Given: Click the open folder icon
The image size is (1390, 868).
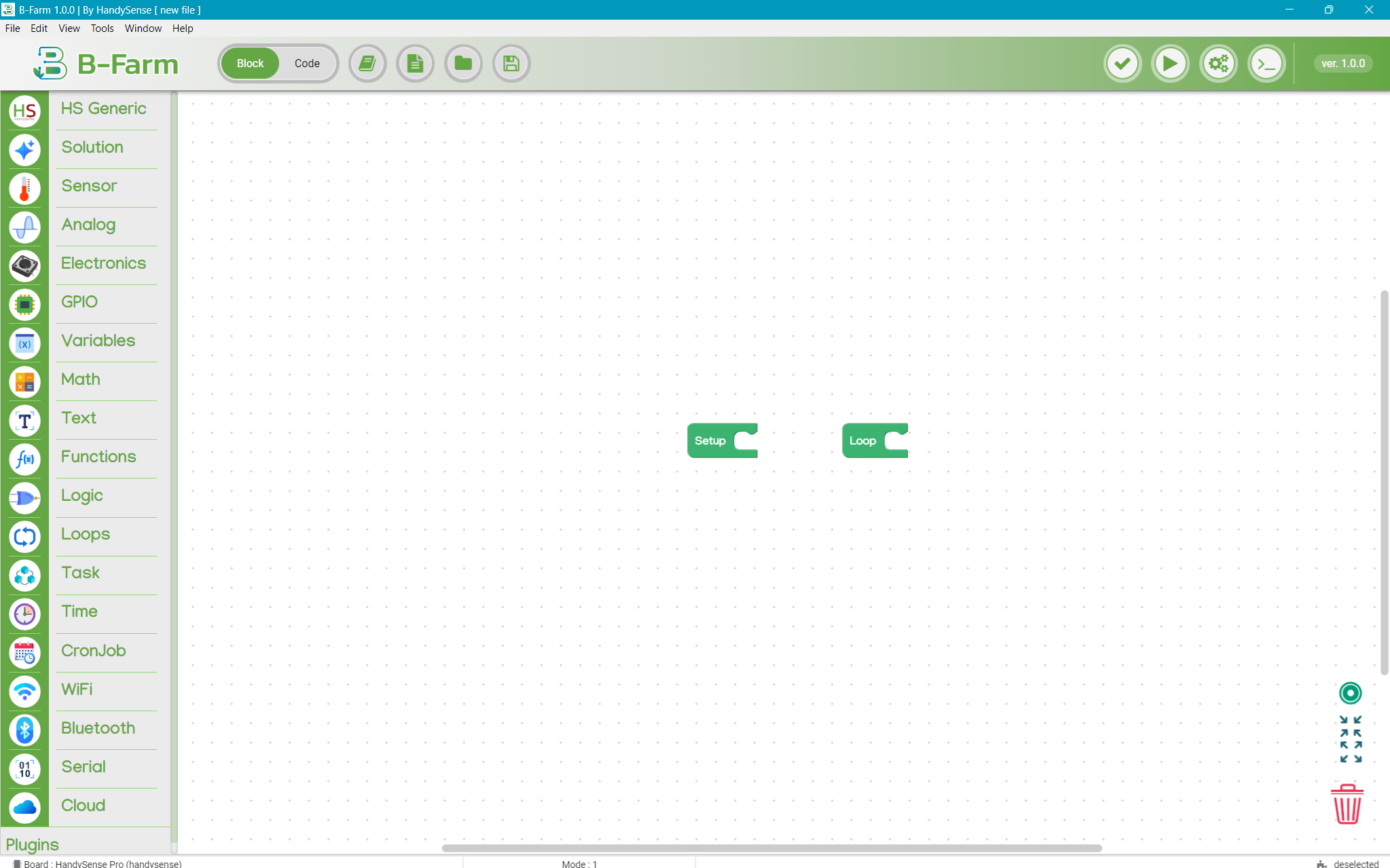Looking at the screenshot, I should click(463, 64).
